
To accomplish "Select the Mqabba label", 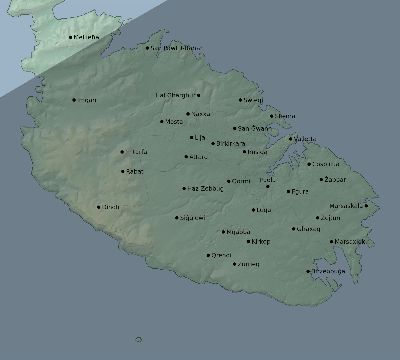I will [238, 232].
